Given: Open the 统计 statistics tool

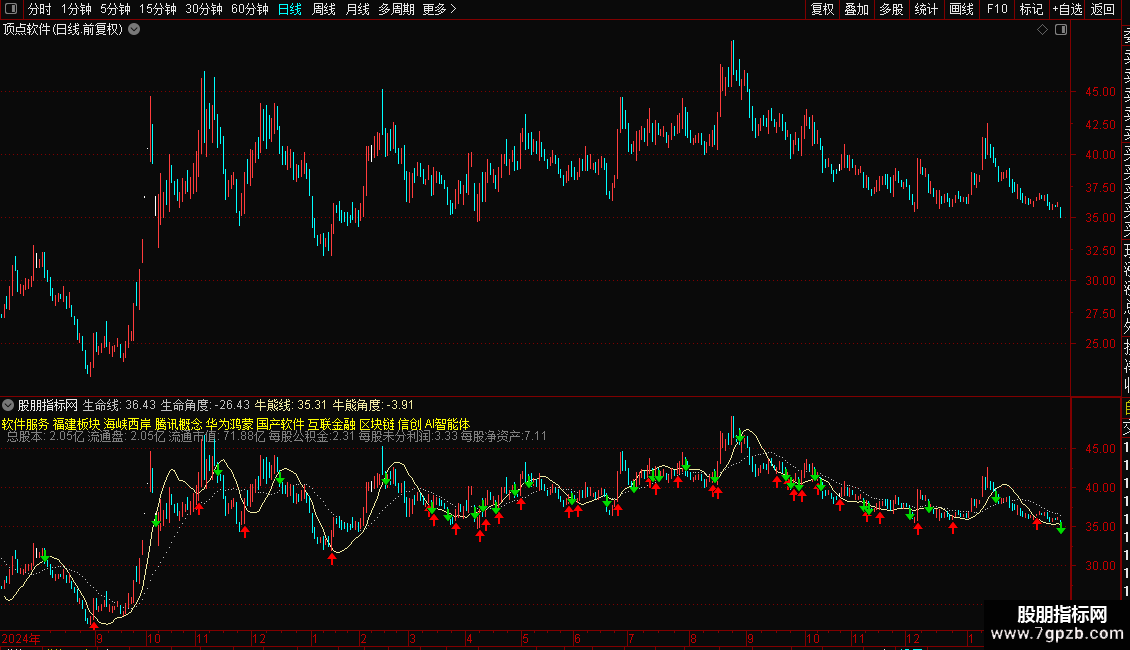Looking at the screenshot, I should point(926,9).
